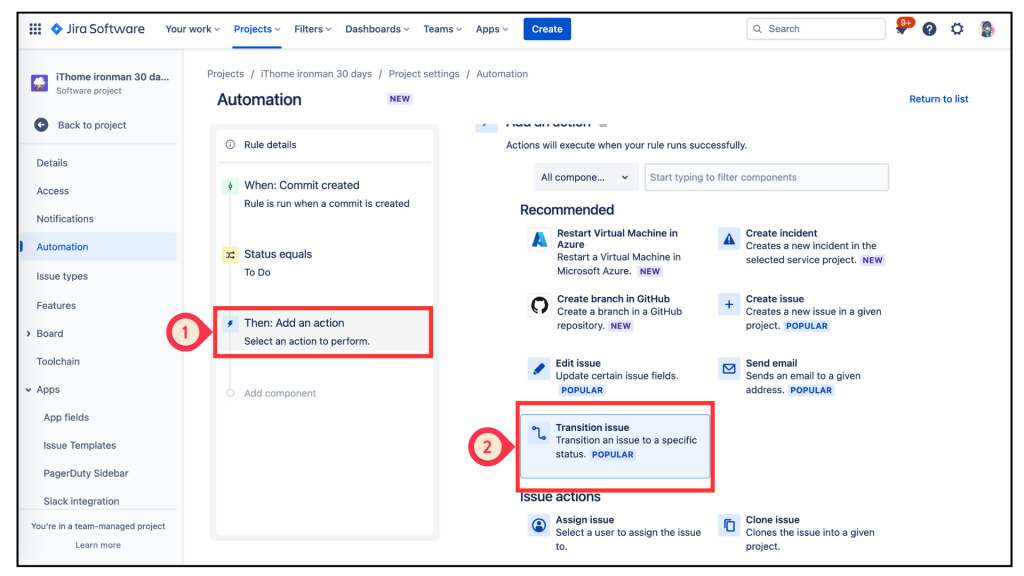Image resolution: width=1024 pixels, height=576 pixels.
Task: Open Features in the settings sidebar
Action: pyautogui.click(x=56, y=306)
